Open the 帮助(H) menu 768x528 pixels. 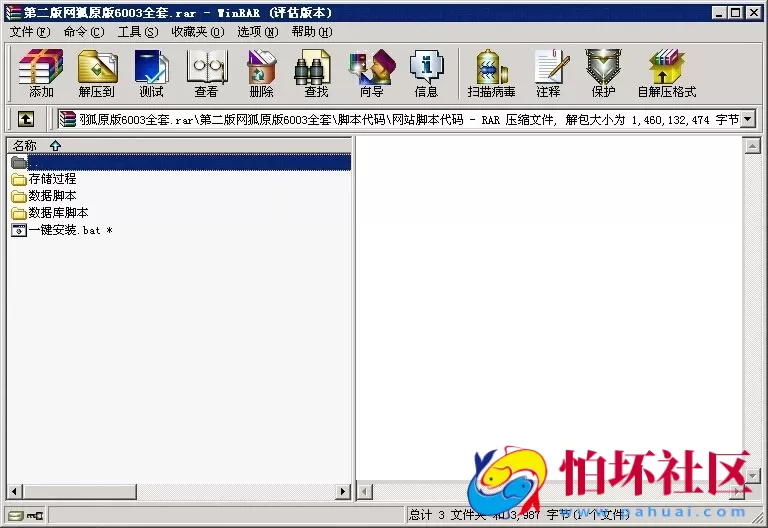coord(312,32)
